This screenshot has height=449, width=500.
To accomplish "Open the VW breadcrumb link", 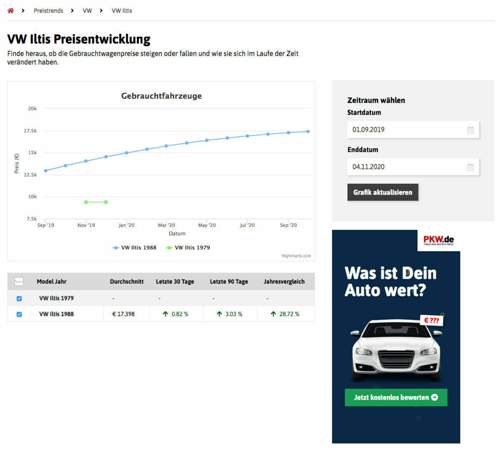I will pyautogui.click(x=87, y=11).
